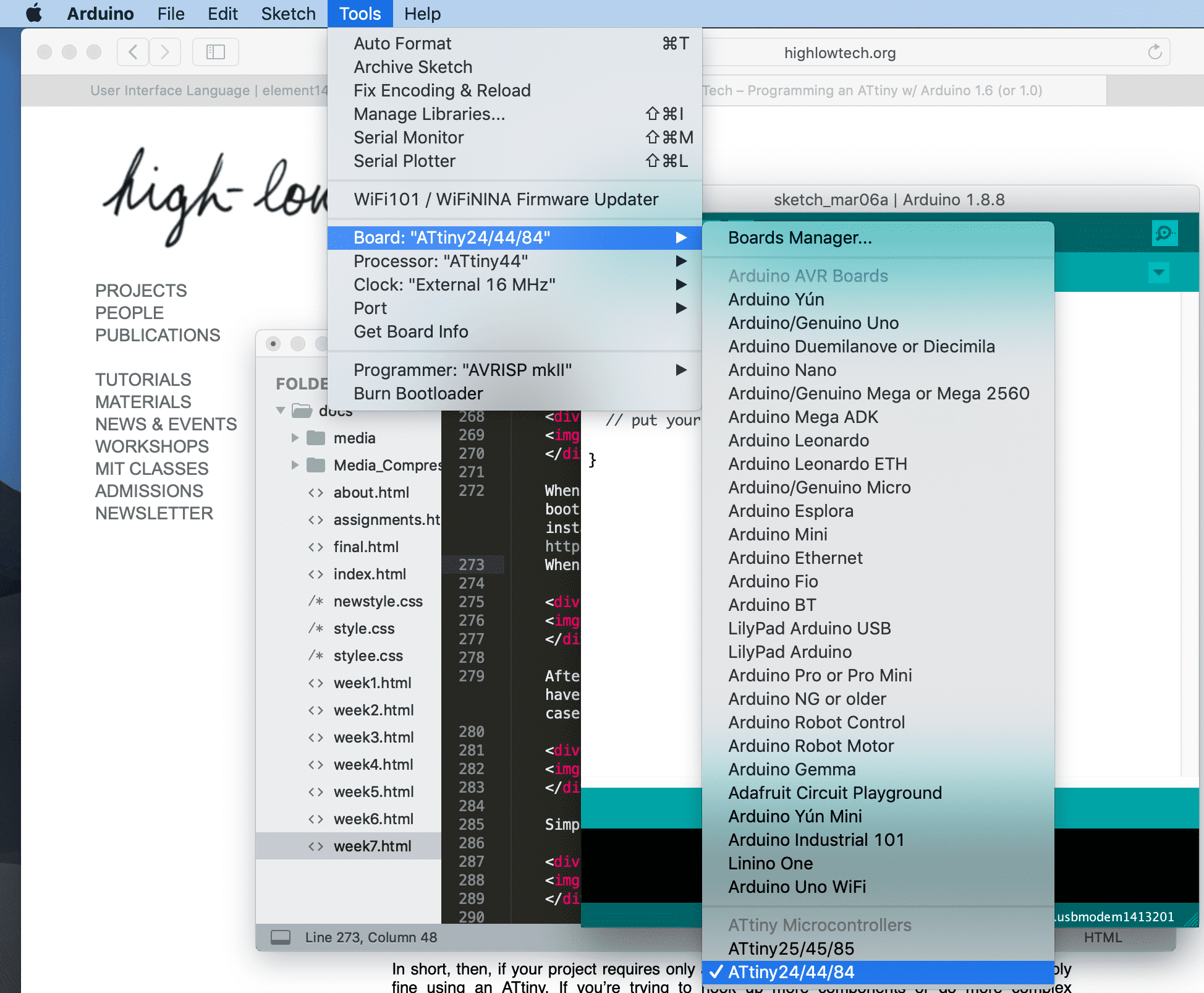Select Burn Bootloader menu entry
The height and width of the screenshot is (993, 1204).
[418, 393]
